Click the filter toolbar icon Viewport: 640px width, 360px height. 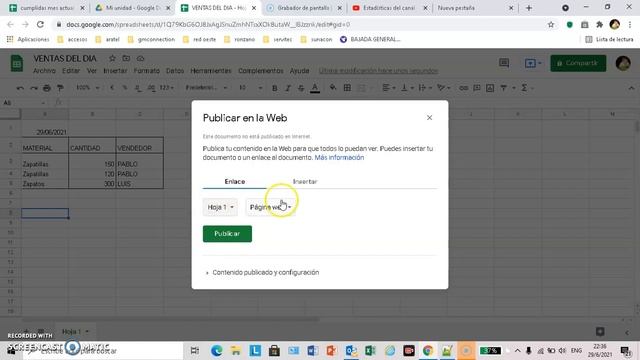(504, 88)
